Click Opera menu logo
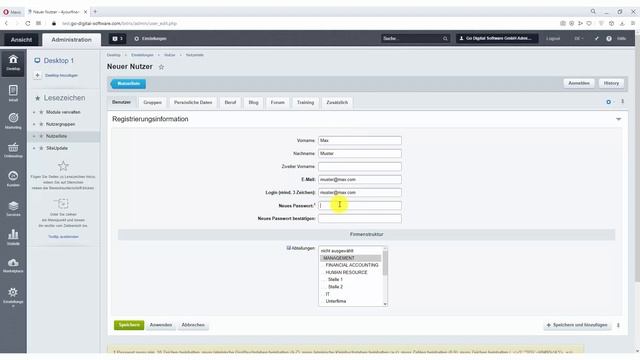640x360 pixels. click(6, 12)
